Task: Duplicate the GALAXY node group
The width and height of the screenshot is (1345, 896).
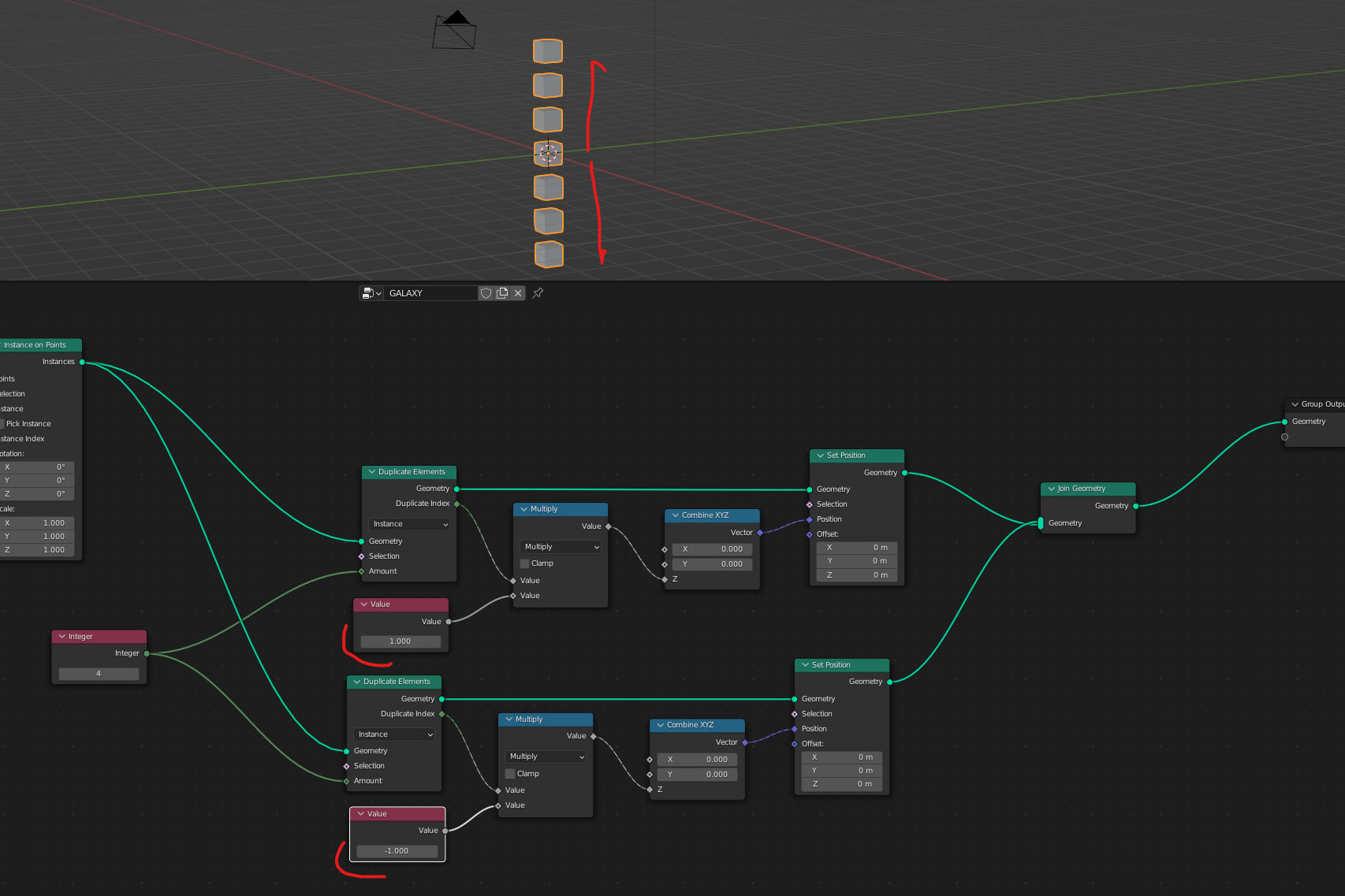Action: 502,293
